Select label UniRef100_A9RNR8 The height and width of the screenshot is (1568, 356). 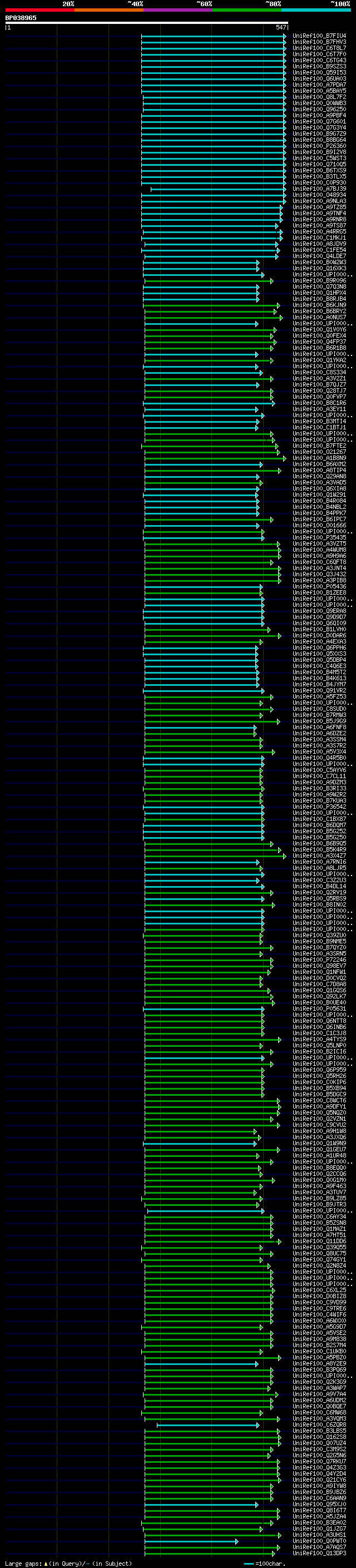click(x=319, y=220)
